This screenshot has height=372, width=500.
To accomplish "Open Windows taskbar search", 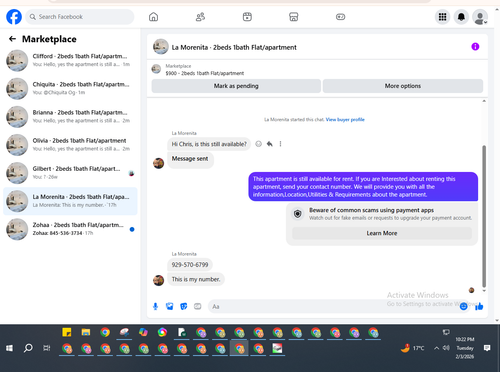I will [28, 348].
